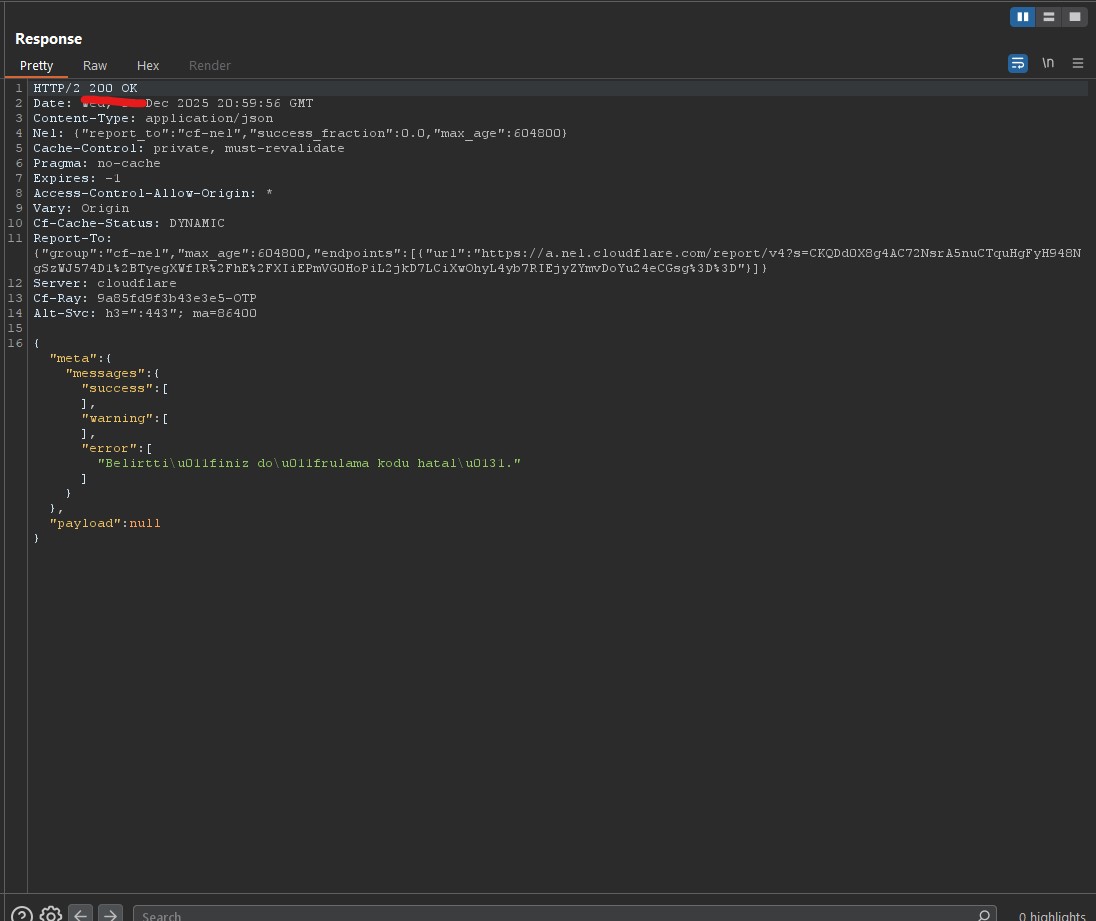Screen dimensions: 1096x921
Task: Select the side-by-side layout icon
Action: pos(1022,17)
